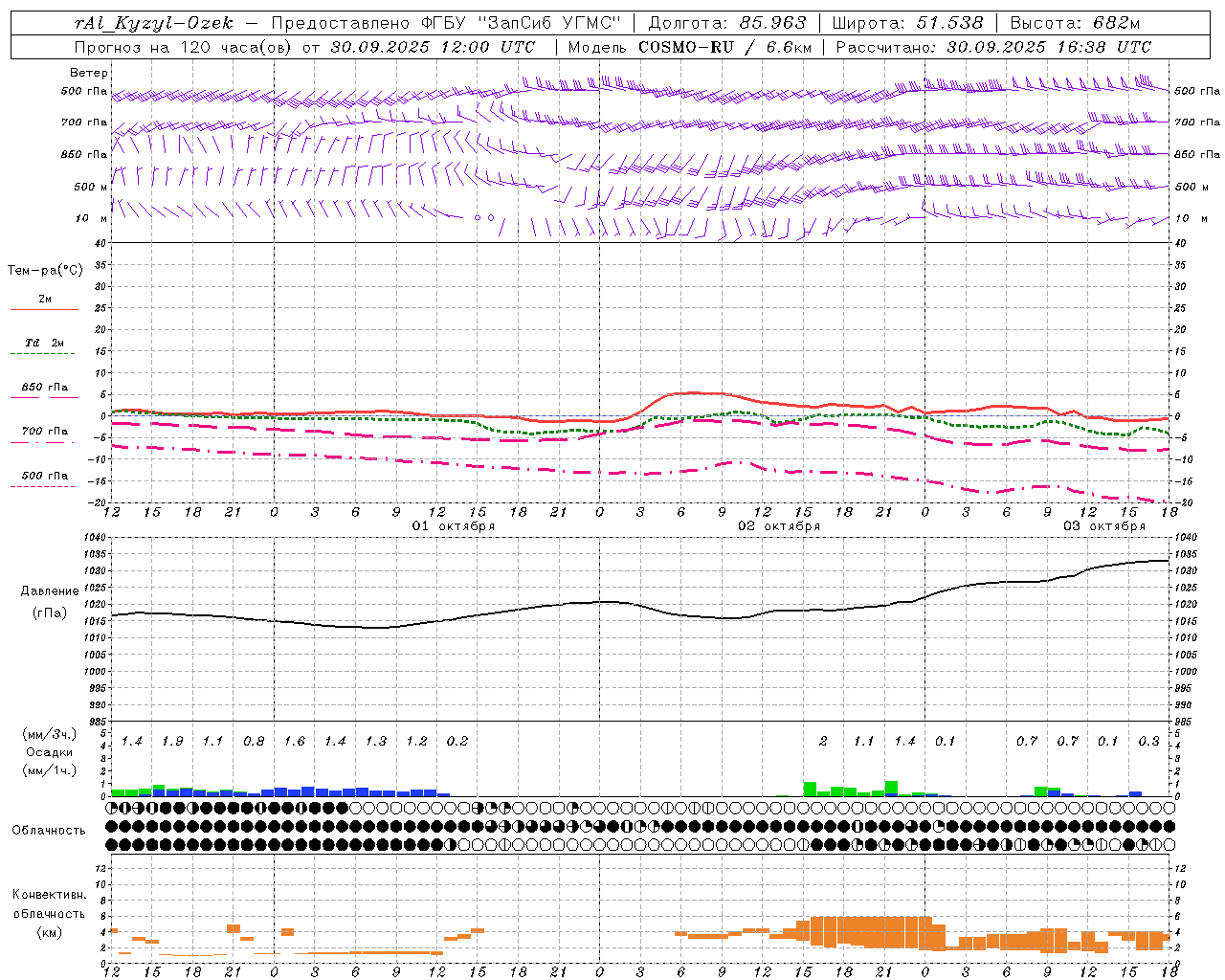Click the 03 октября date label
Viewport: 1225px width, 980px height.
1104,526
